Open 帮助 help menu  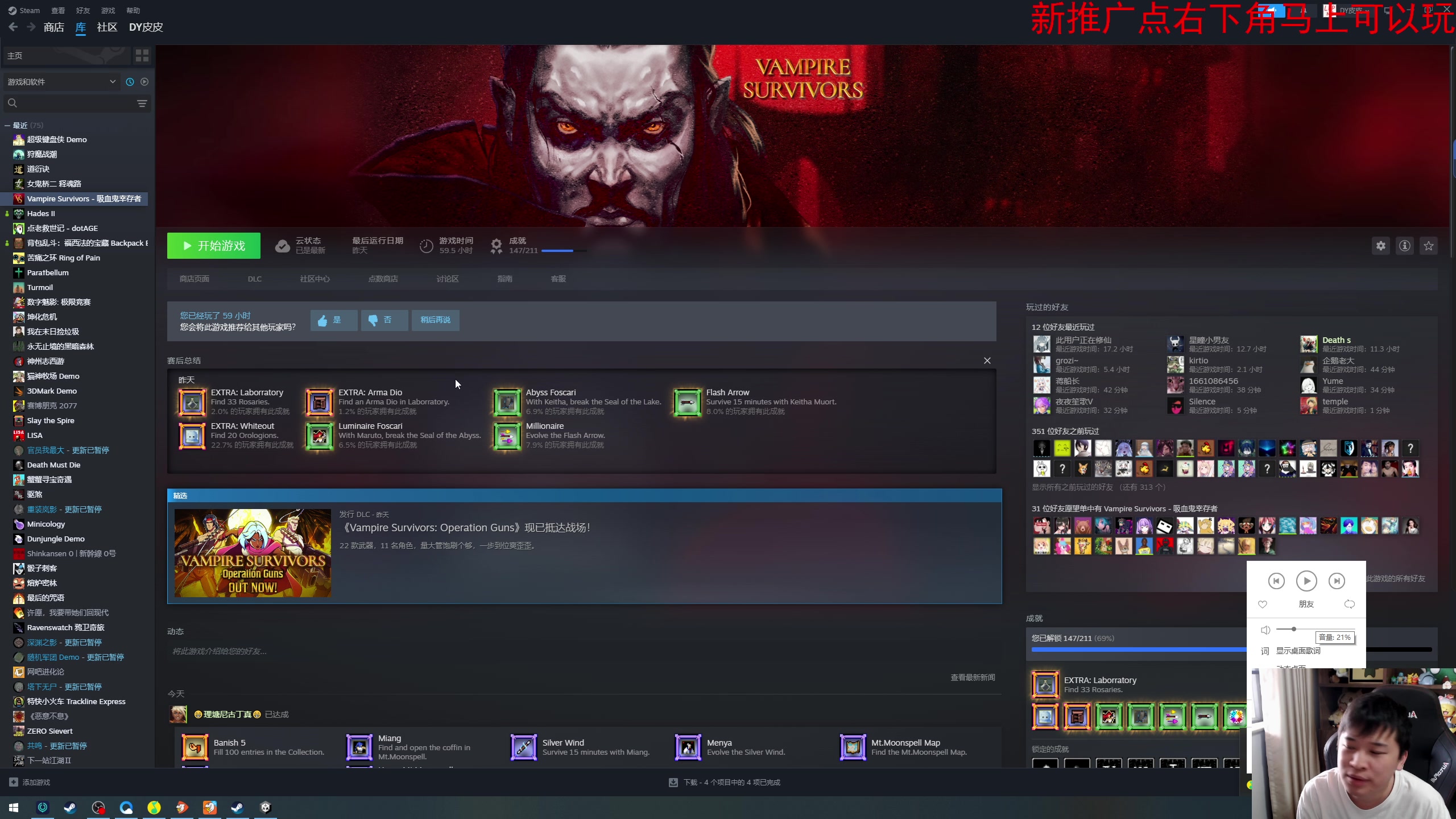(133, 10)
